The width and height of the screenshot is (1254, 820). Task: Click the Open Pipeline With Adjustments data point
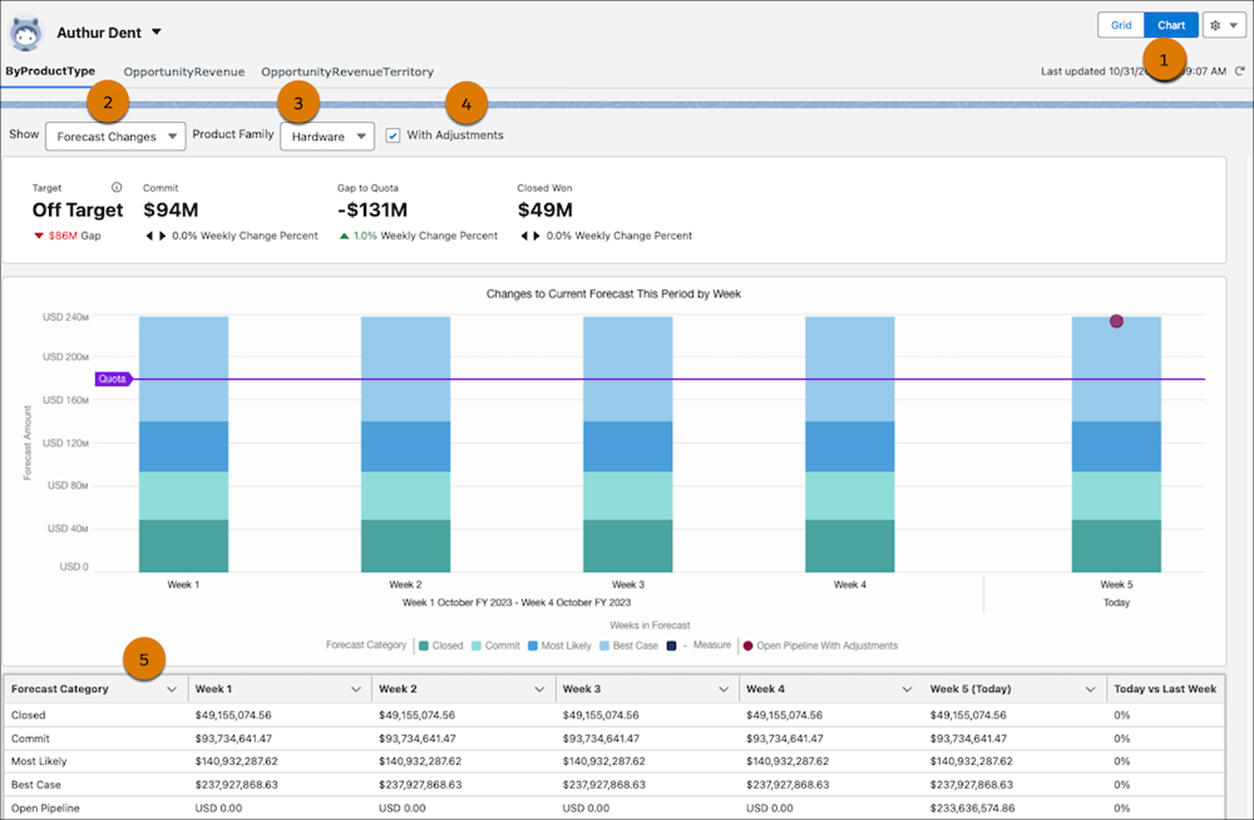click(x=1116, y=321)
